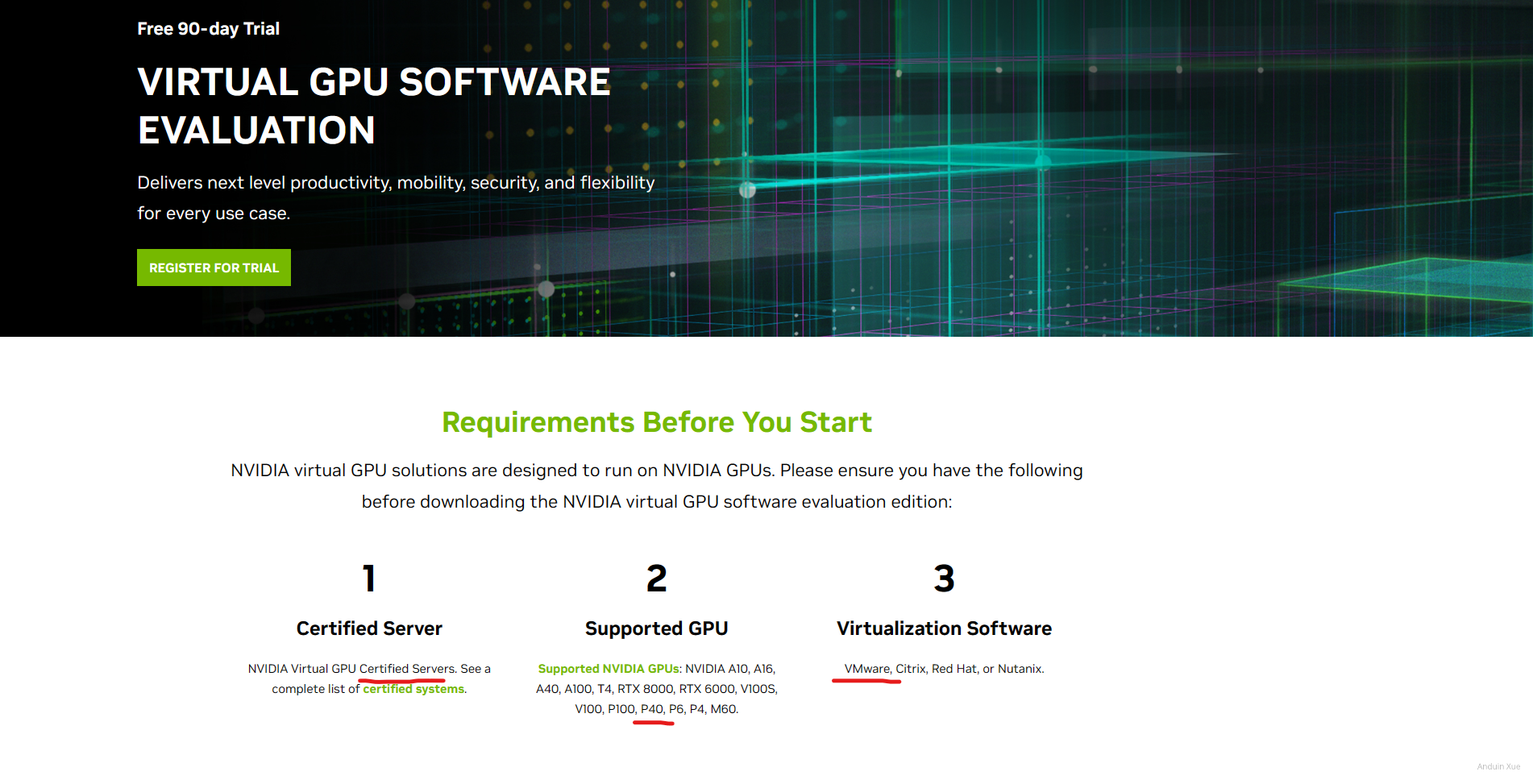Select the "Requirements Before You Start" heading
This screenshot has height=784, width=1533.
click(656, 422)
